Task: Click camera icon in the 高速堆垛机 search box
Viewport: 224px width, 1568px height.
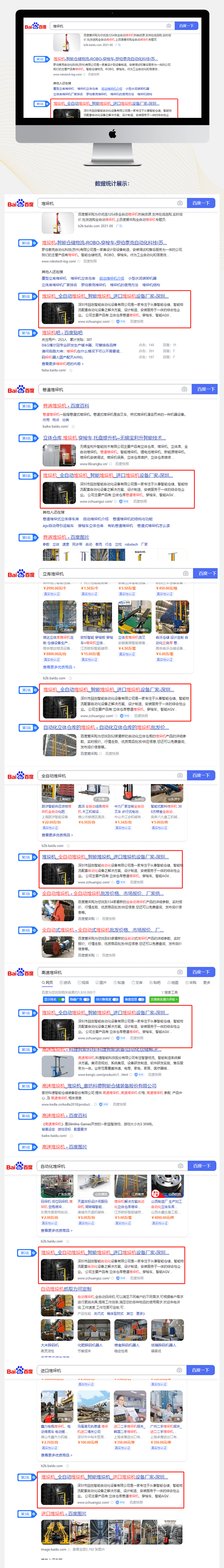Action: point(179,972)
